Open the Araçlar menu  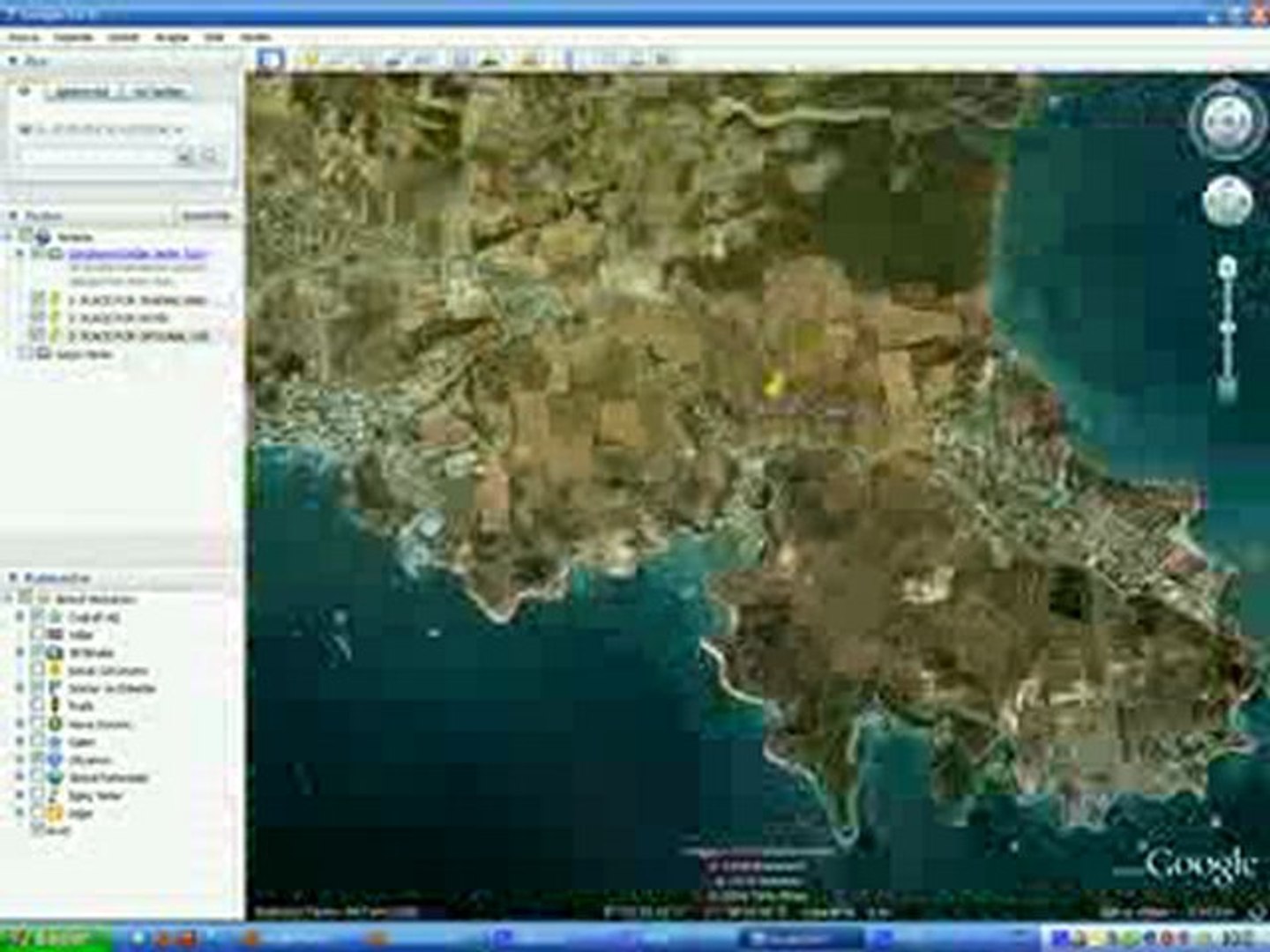pyautogui.click(x=172, y=38)
